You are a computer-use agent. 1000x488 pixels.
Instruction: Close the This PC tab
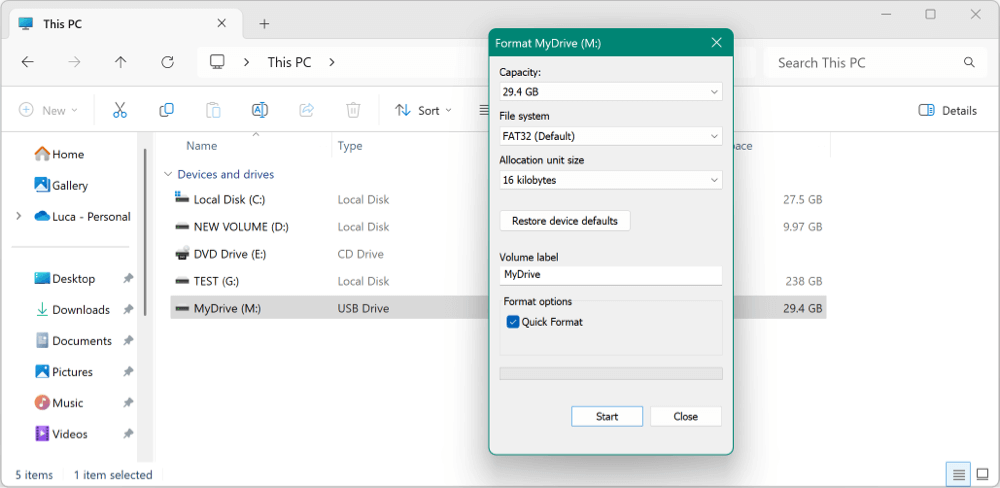coord(221,24)
